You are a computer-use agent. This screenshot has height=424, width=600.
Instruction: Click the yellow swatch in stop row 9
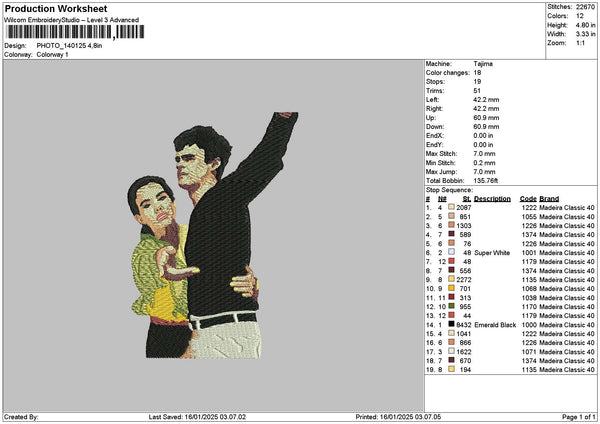tap(452, 279)
